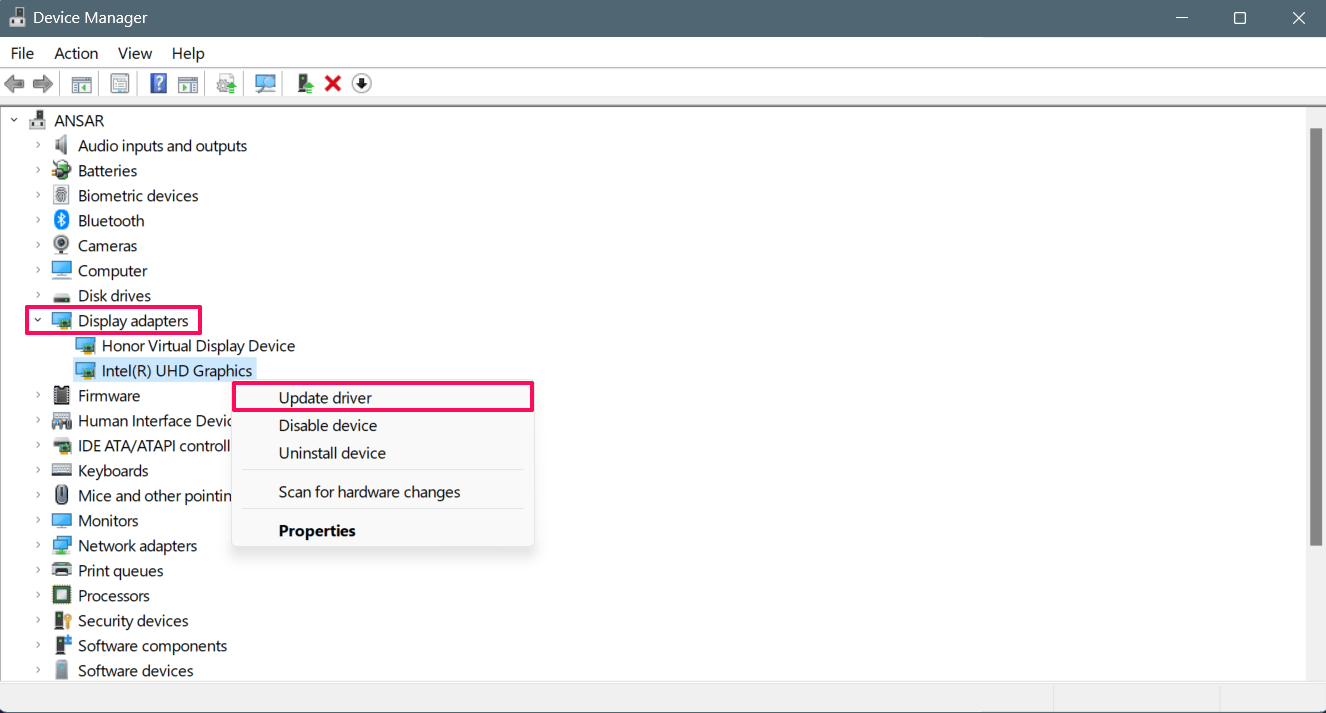This screenshot has height=713, width=1326.
Task: Expand the Cameras category chevron
Action: (38, 245)
